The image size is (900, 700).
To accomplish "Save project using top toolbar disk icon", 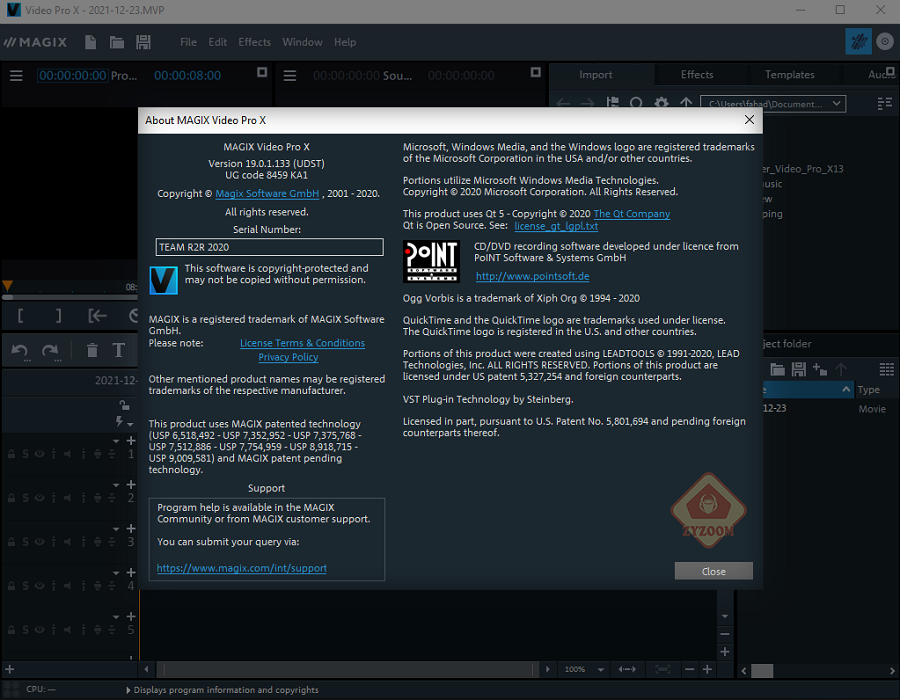I will click(143, 42).
